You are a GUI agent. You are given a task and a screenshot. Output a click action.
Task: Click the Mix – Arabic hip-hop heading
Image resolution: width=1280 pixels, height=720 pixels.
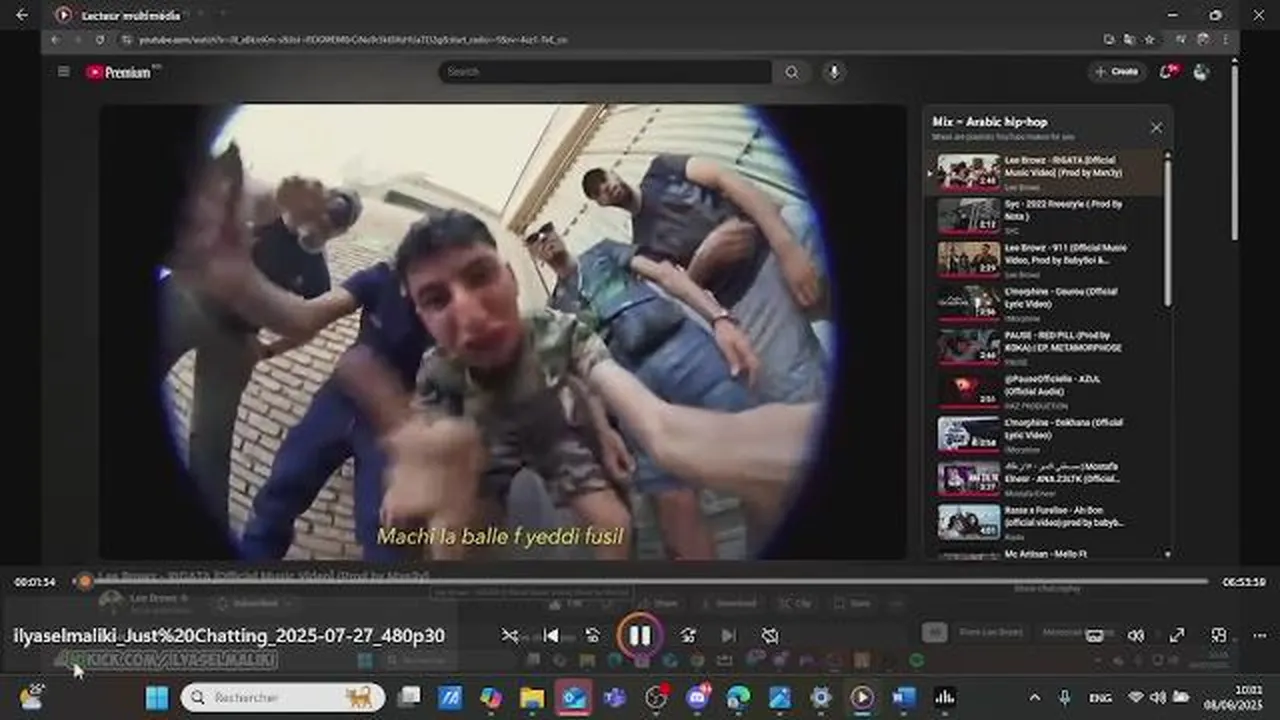tap(990, 122)
